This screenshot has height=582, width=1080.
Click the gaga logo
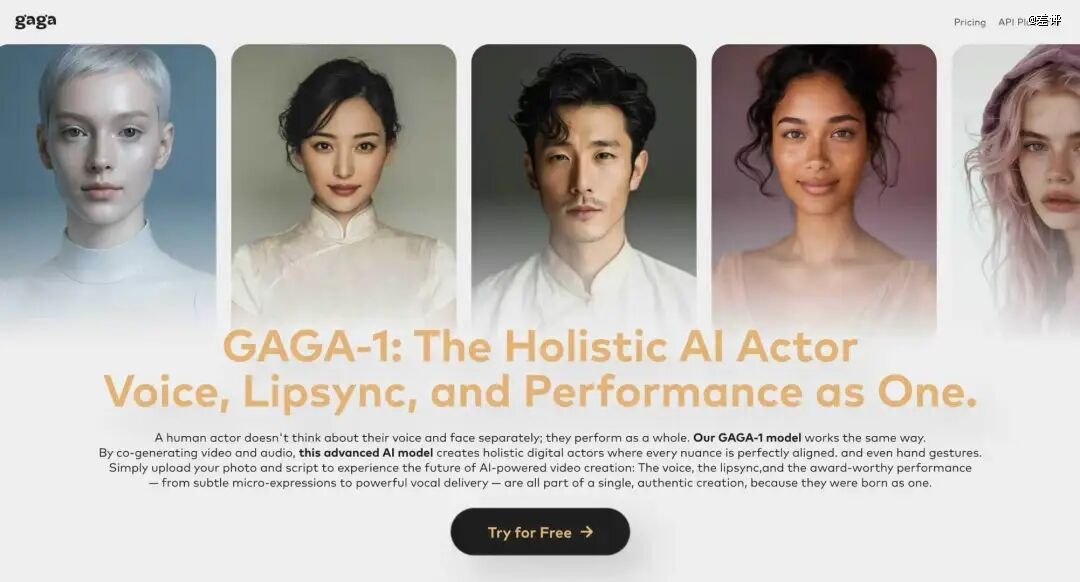click(x=36, y=21)
